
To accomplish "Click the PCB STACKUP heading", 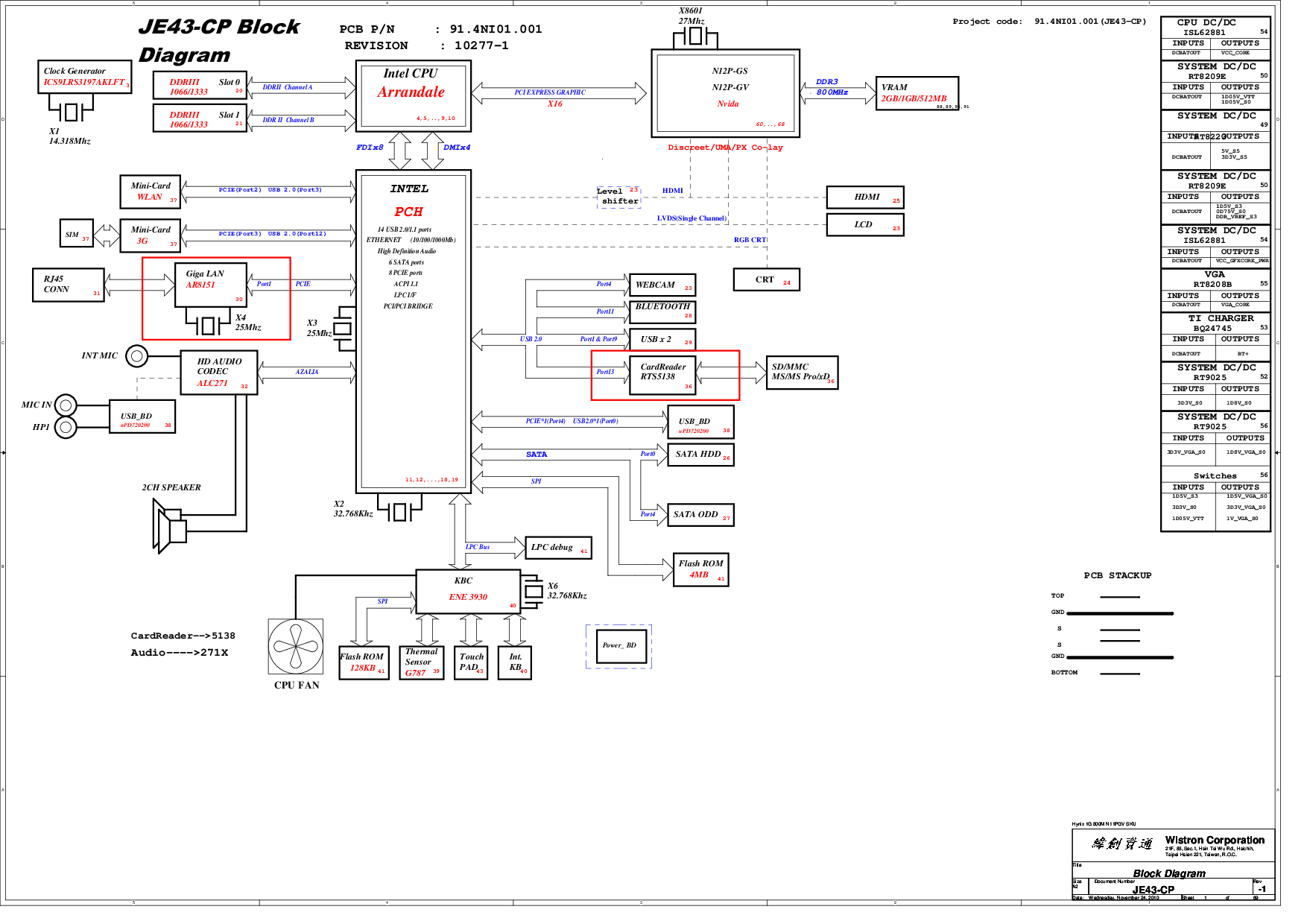I will coord(1118,575).
